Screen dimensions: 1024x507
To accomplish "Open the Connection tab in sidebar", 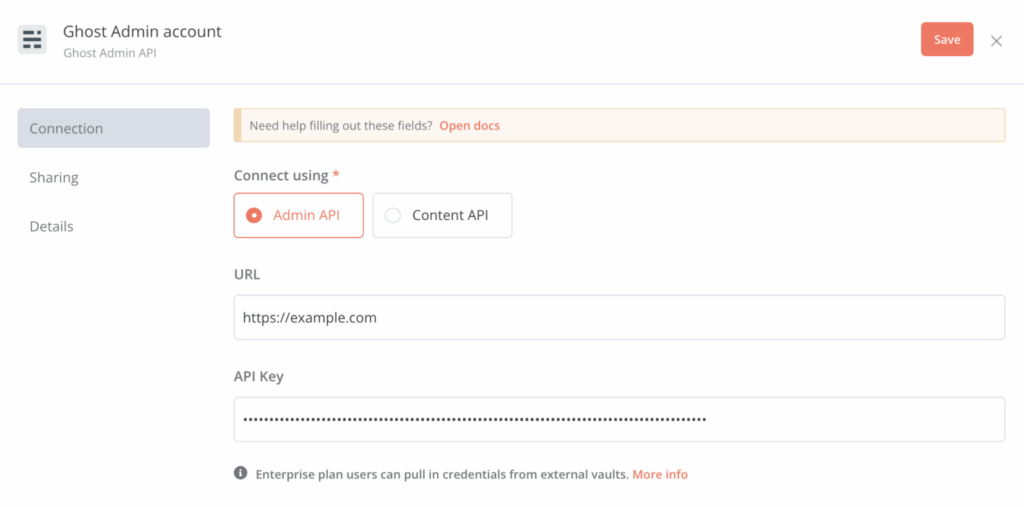I will (113, 128).
